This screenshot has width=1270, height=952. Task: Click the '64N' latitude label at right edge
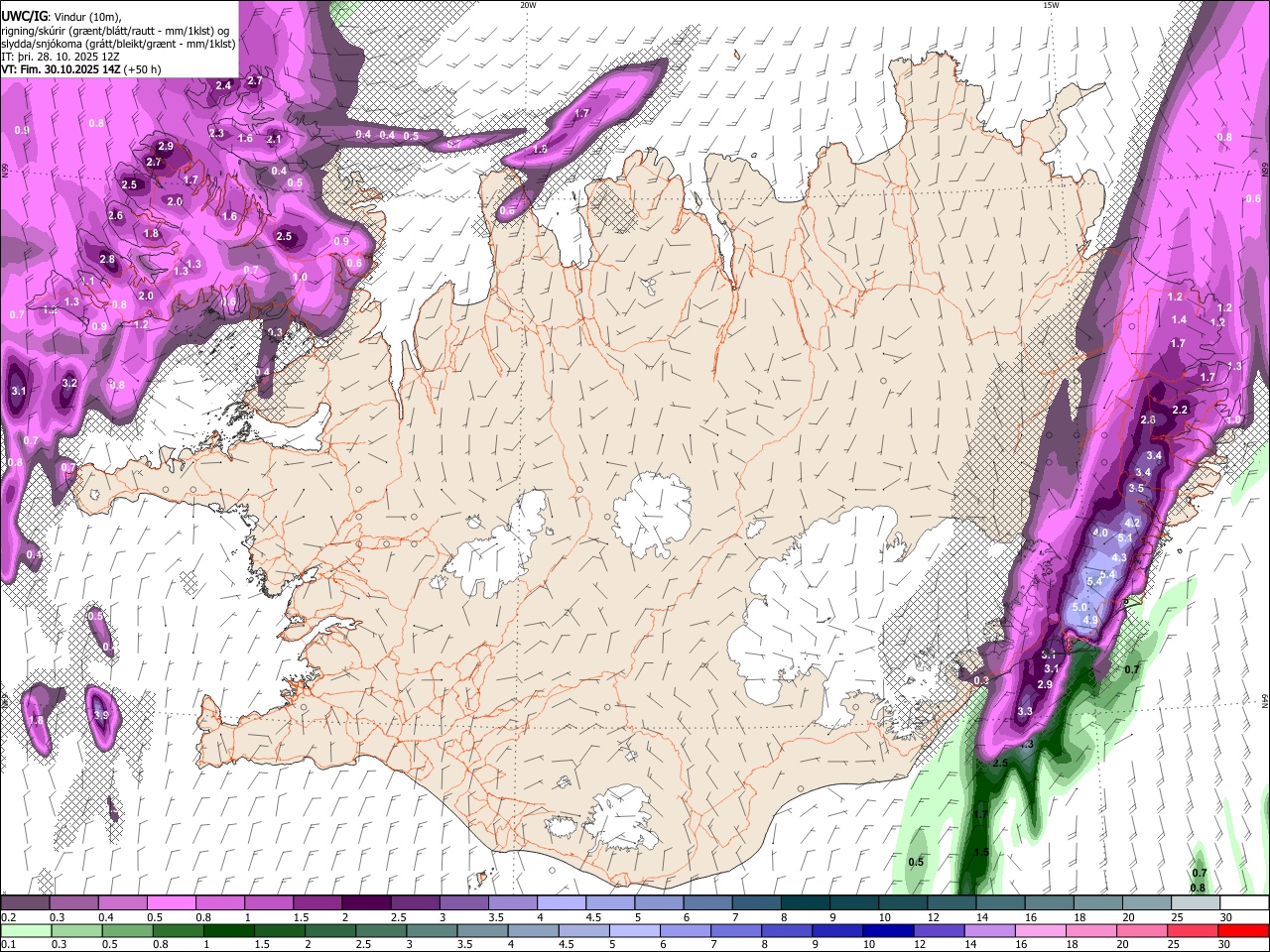(x=1265, y=701)
